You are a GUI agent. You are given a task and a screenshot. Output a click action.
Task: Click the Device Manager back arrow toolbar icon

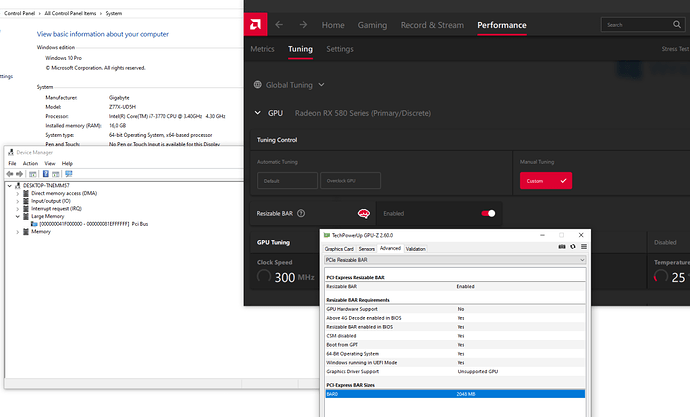pos(10,174)
